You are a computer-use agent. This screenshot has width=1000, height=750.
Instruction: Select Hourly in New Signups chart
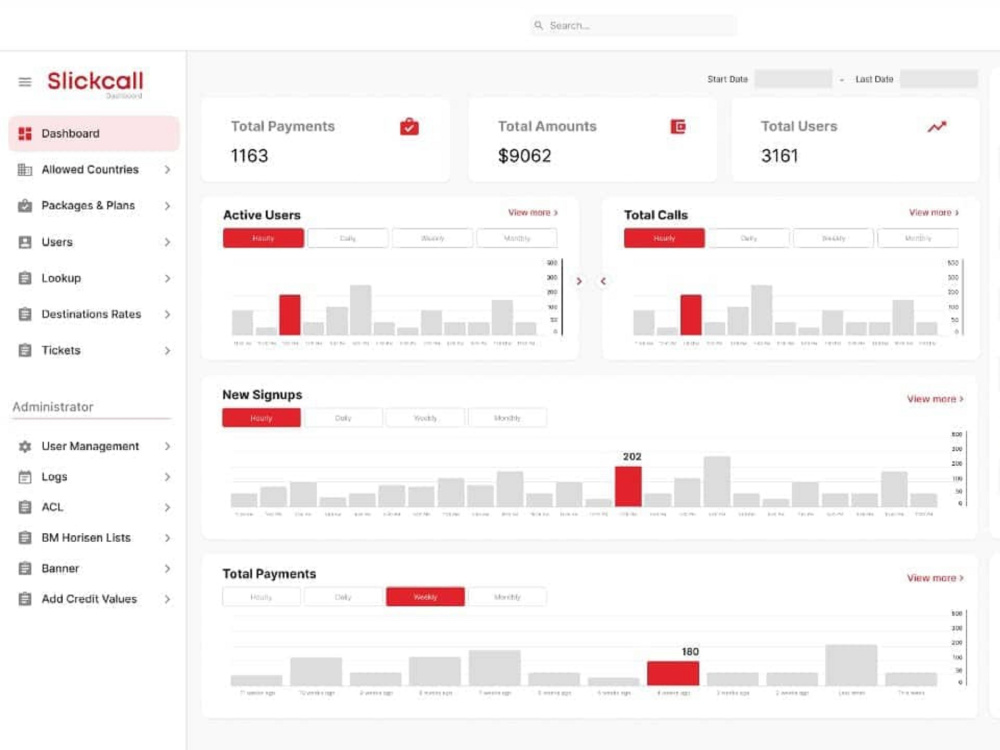pos(261,418)
